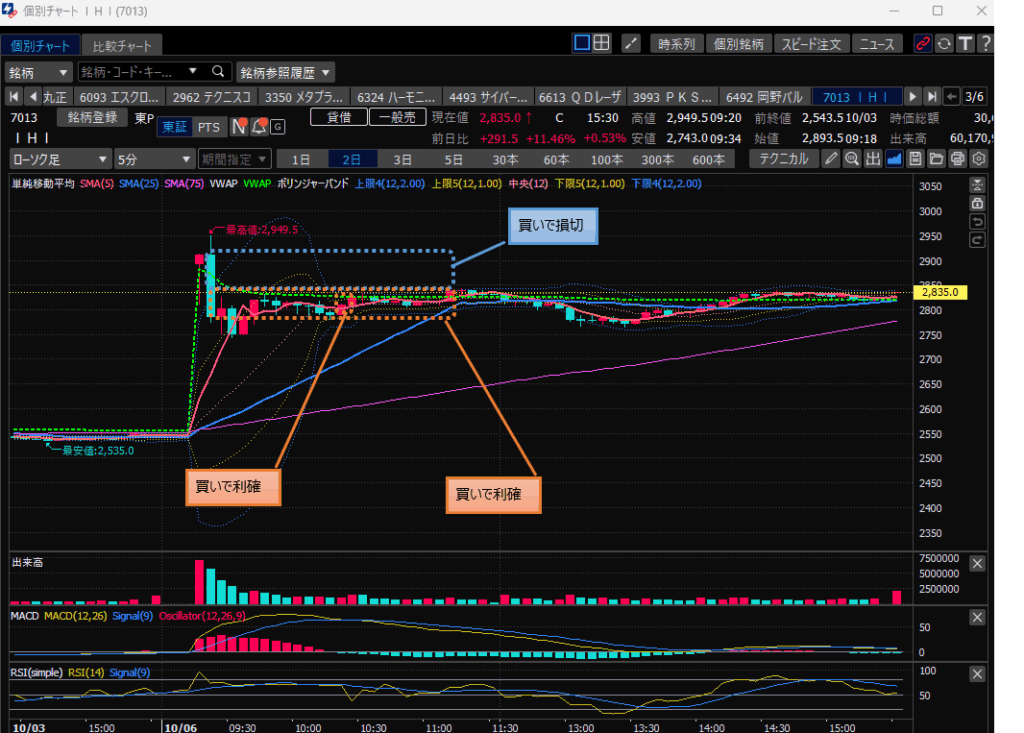Switch to the 比較チャート tab
The height and width of the screenshot is (733, 1024).
[123, 46]
